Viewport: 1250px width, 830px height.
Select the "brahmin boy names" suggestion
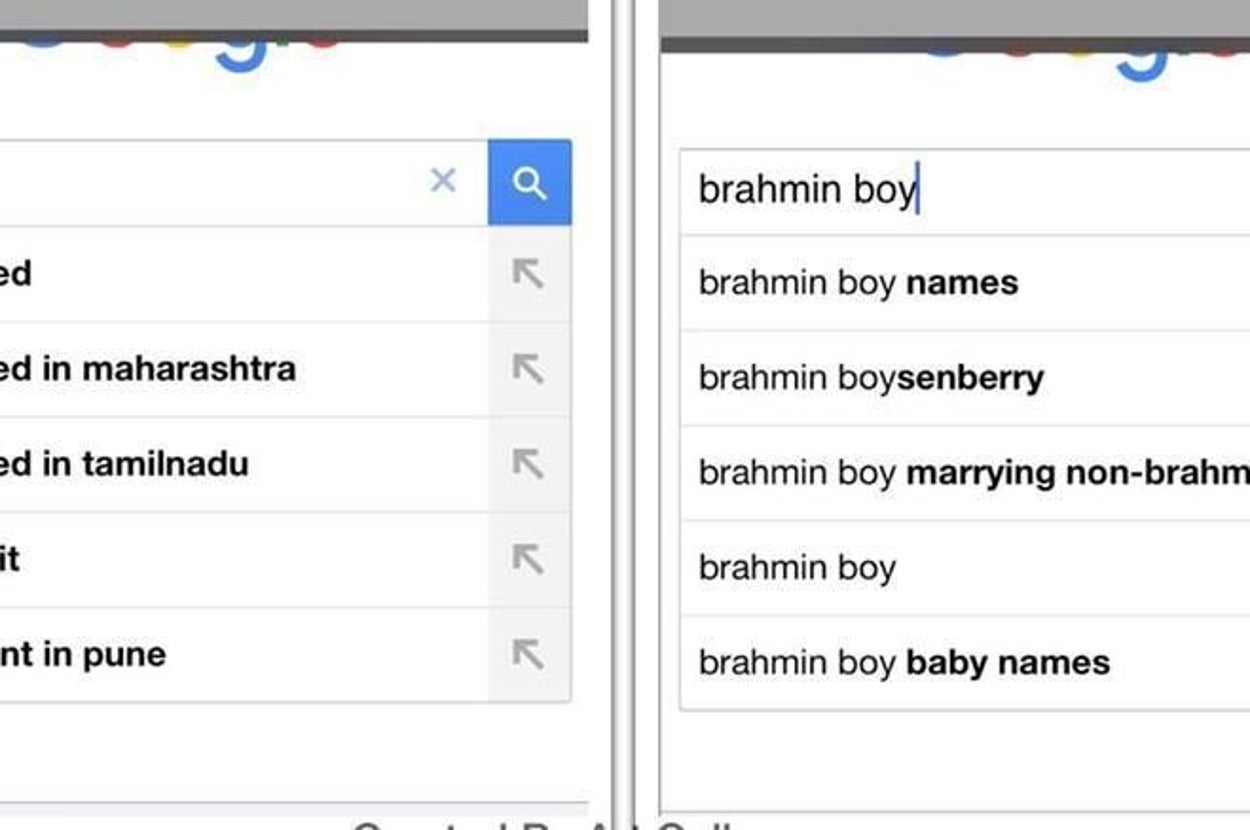(858, 283)
